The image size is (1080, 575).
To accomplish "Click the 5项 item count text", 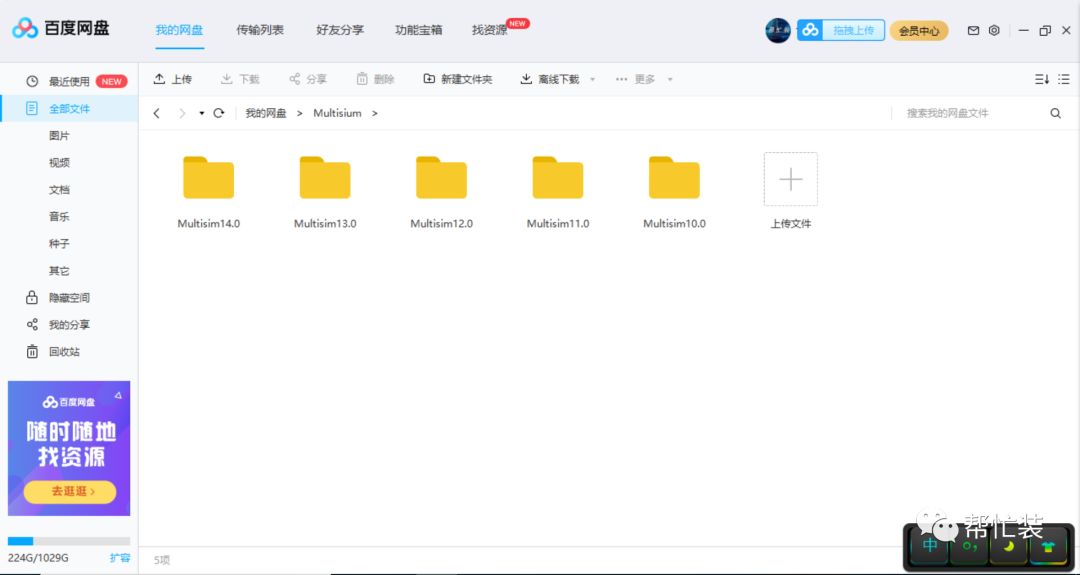I will pos(162,561).
